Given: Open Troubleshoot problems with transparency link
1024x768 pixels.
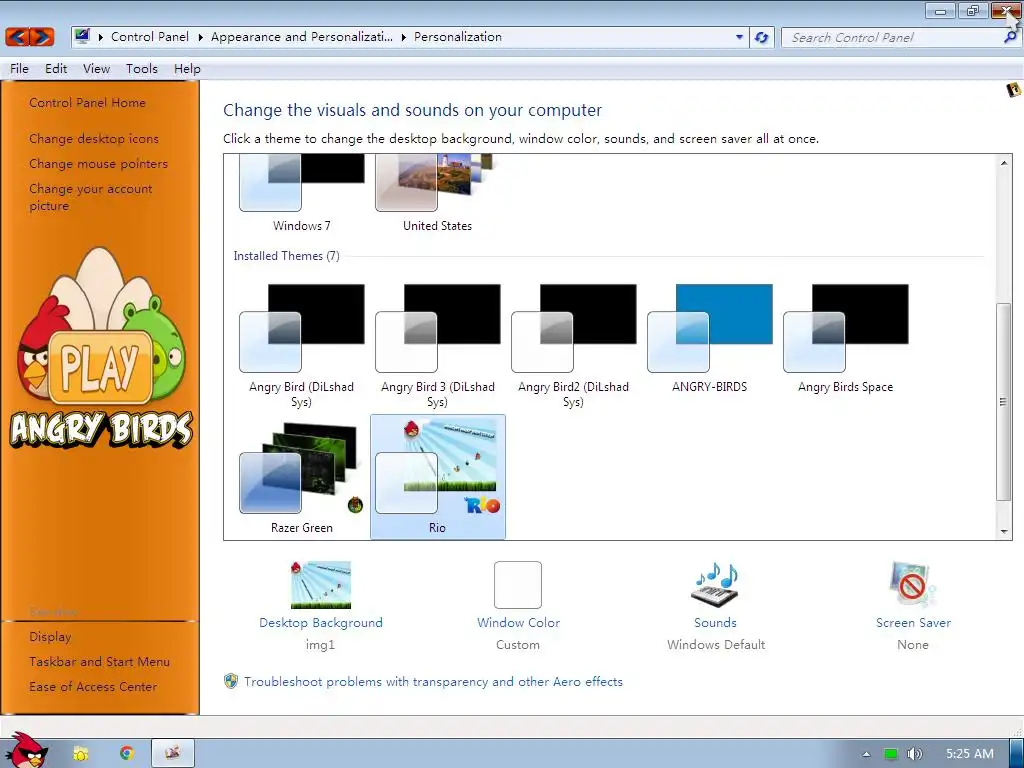Looking at the screenshot, I should click(x=433, y=681).
